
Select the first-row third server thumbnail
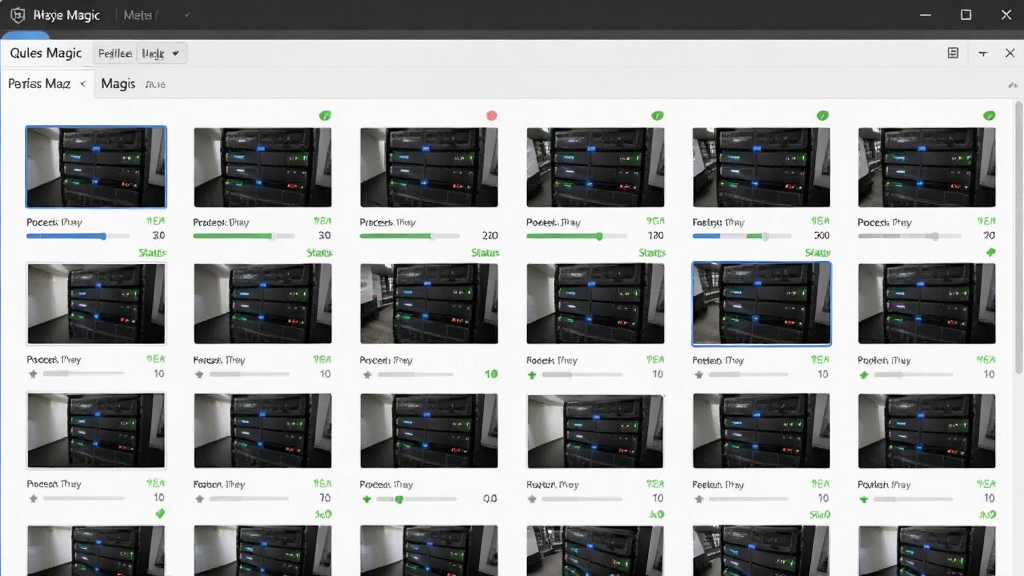point(429,167)
